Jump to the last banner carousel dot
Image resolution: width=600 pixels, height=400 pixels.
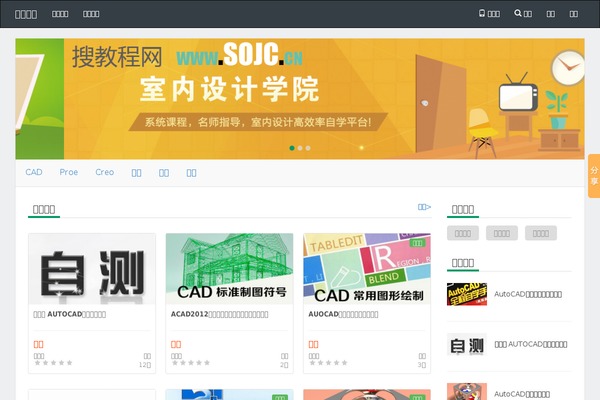308,148
